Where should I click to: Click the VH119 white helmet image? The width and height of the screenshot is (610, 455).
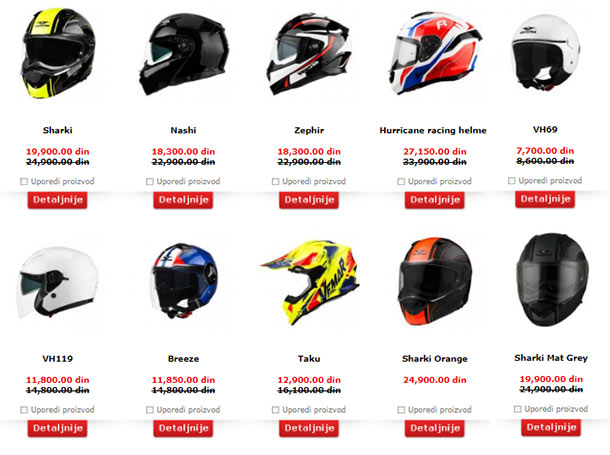58,282
